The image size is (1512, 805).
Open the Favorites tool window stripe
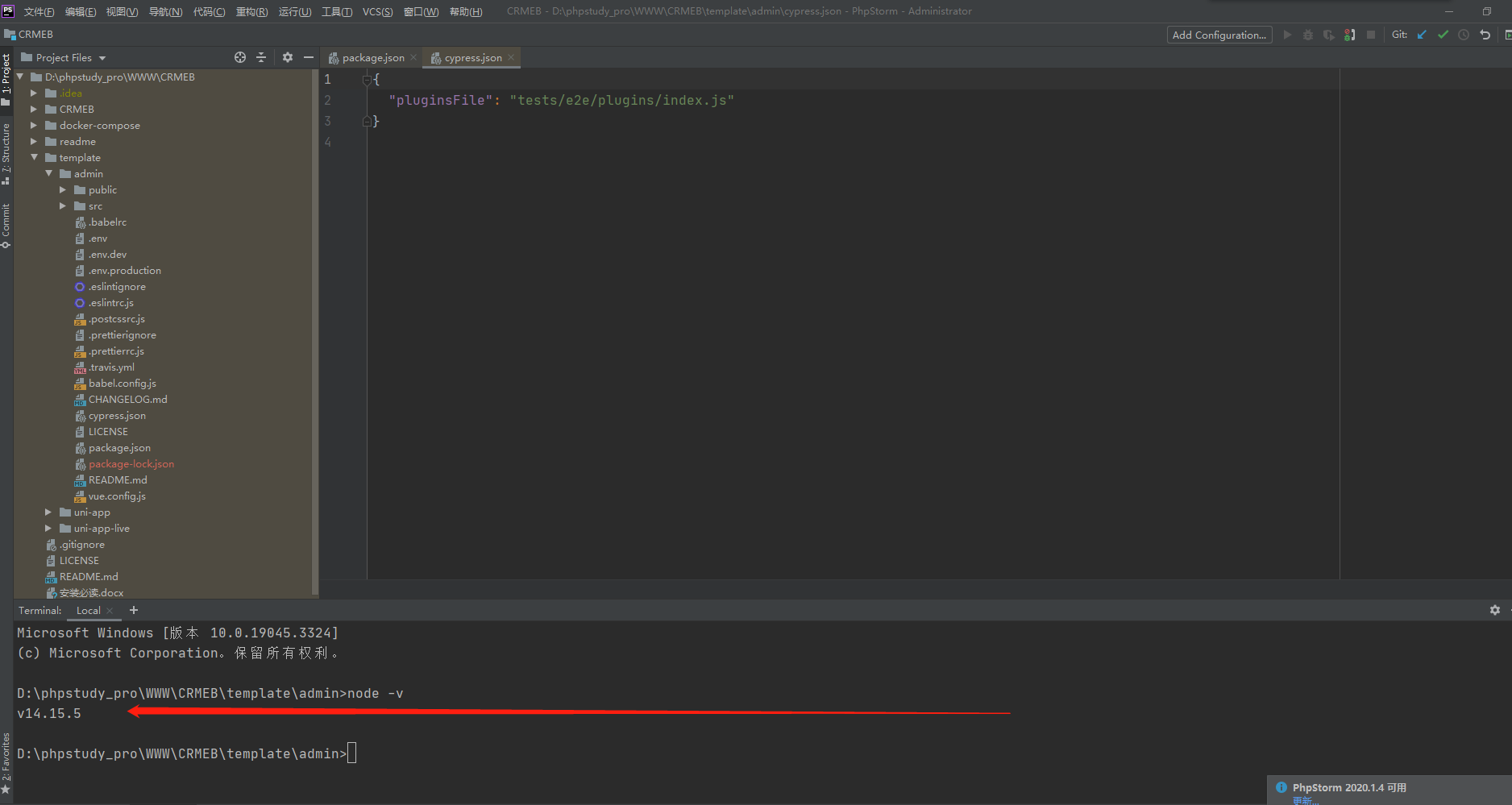(x=6, y=763)
